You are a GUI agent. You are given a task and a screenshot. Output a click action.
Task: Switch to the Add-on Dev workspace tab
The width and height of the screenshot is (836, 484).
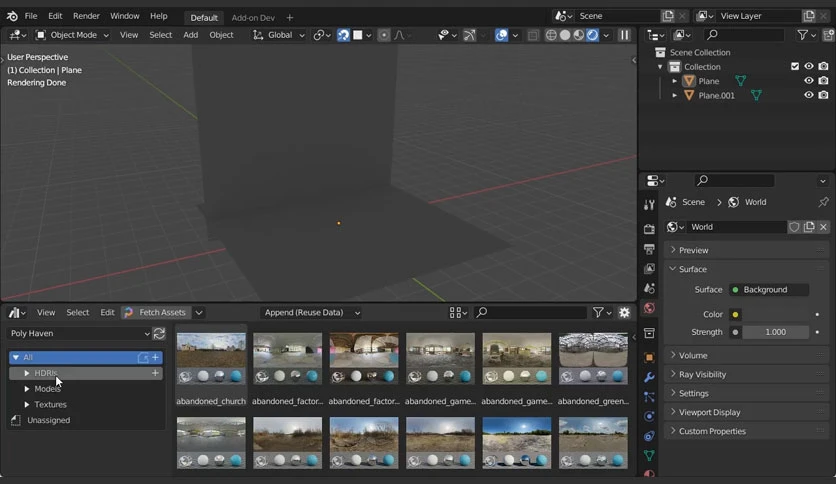click(253, 18)
